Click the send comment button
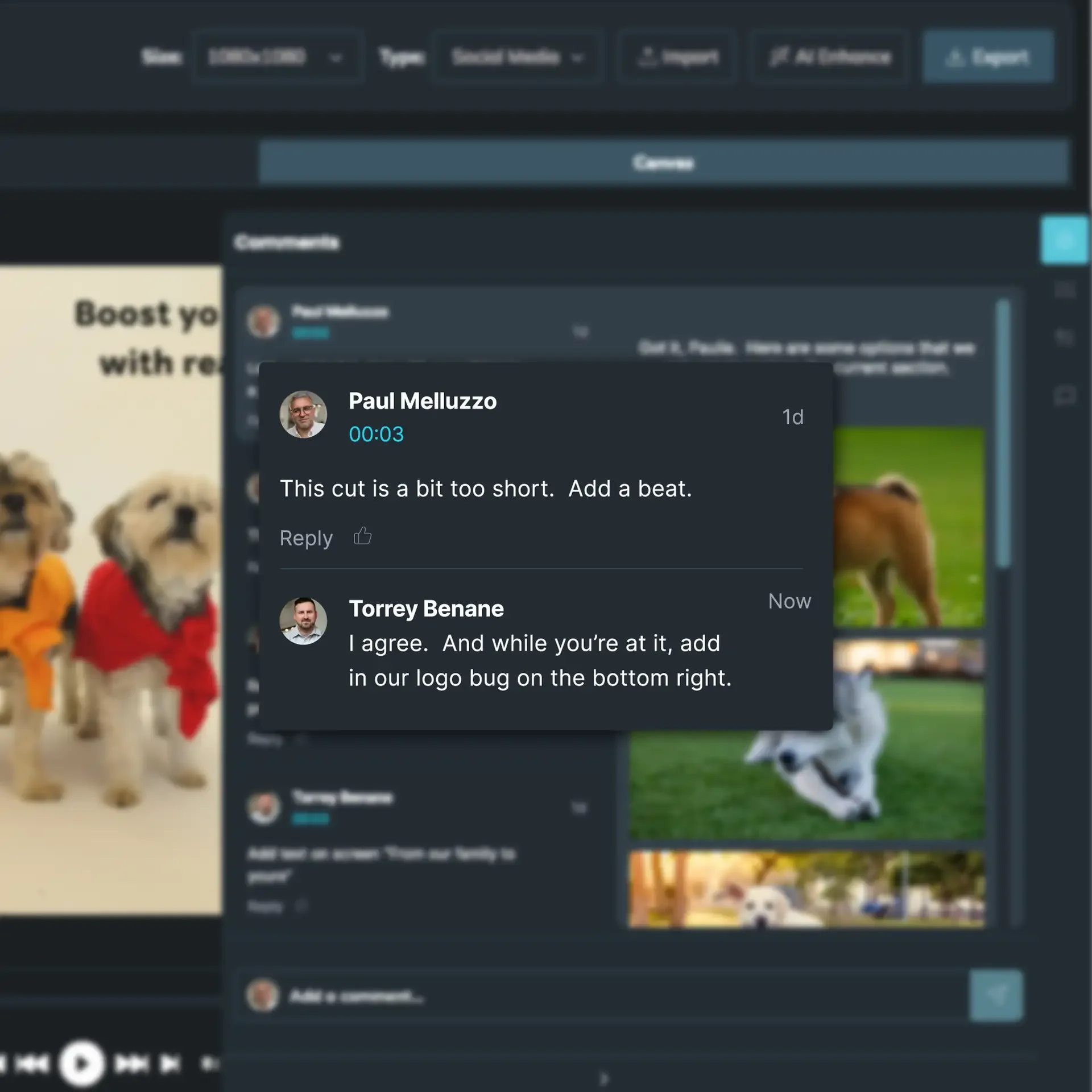 click(x=995, y=995)
